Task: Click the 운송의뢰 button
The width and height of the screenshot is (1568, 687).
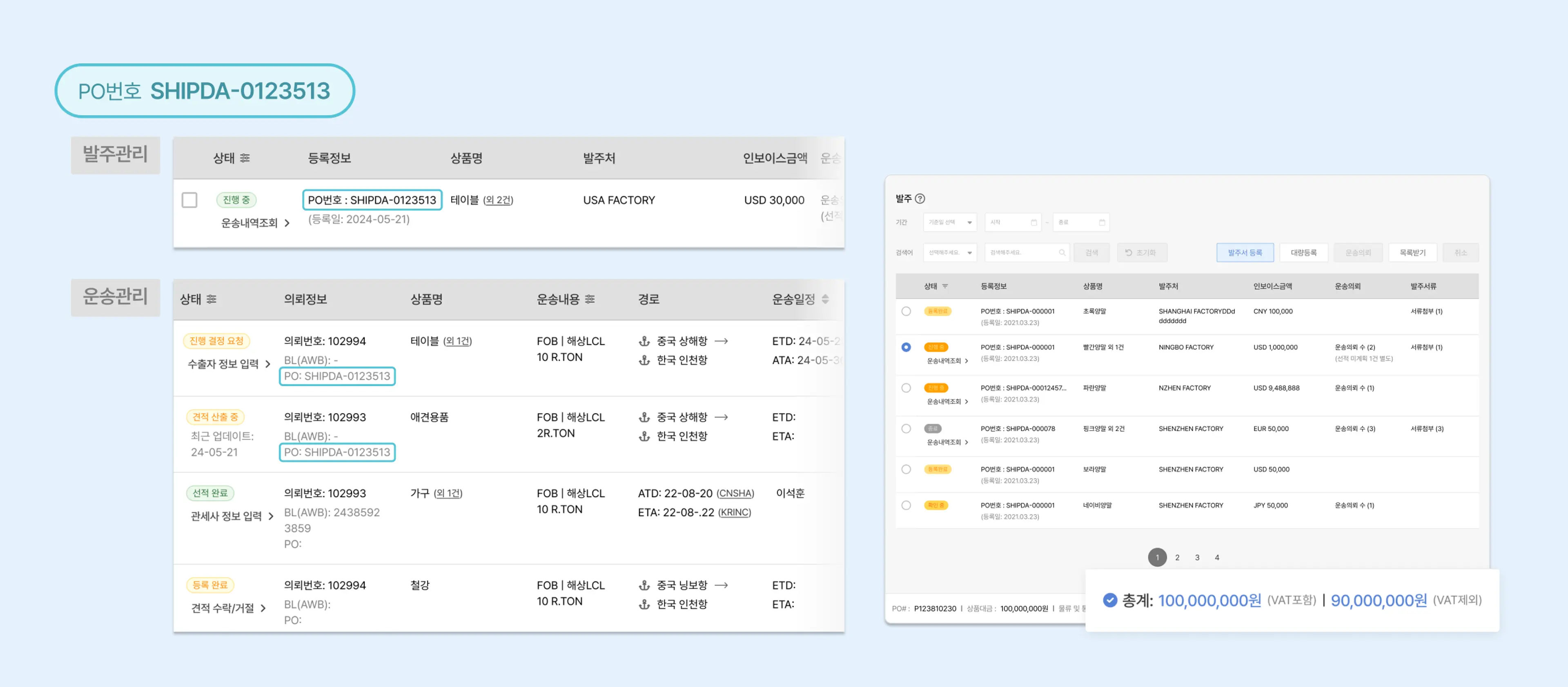Action: click(1358, 253)
